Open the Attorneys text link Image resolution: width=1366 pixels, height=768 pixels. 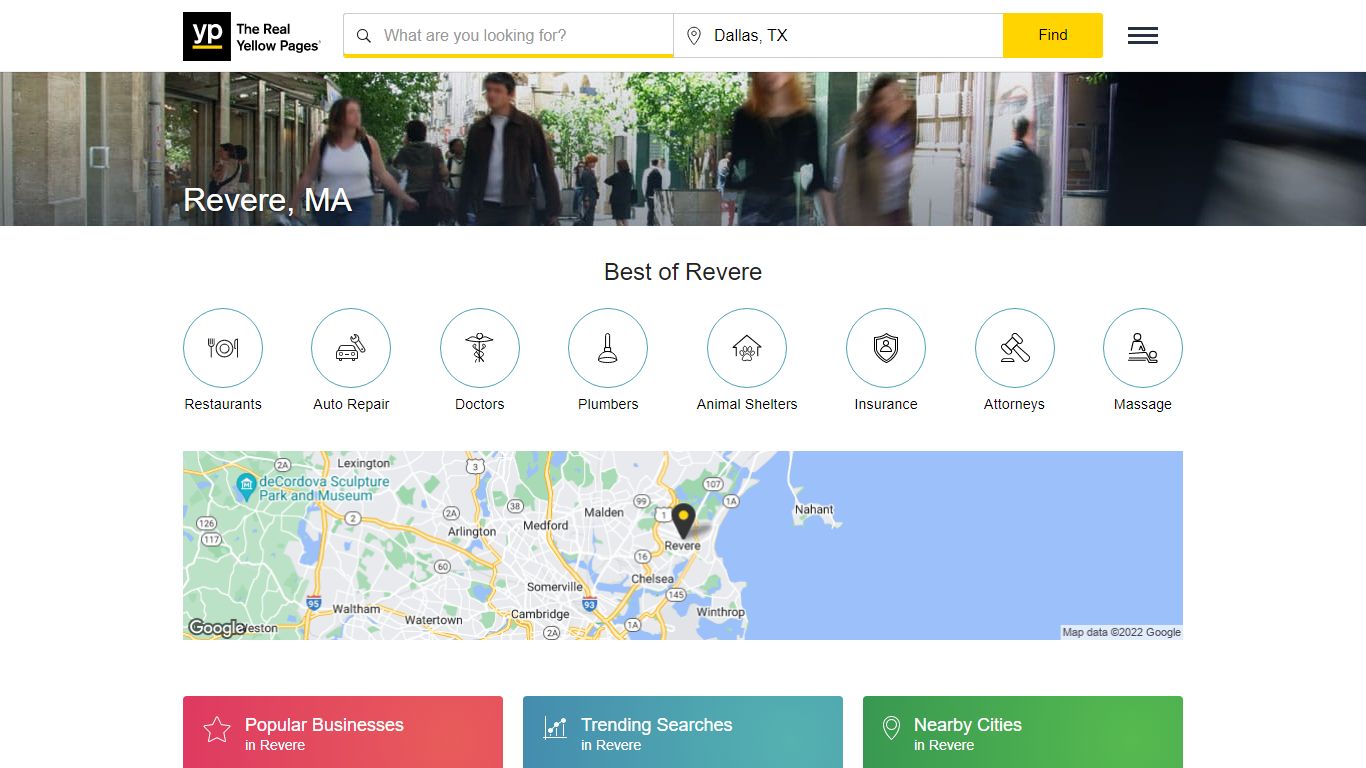pos(1014,404)
